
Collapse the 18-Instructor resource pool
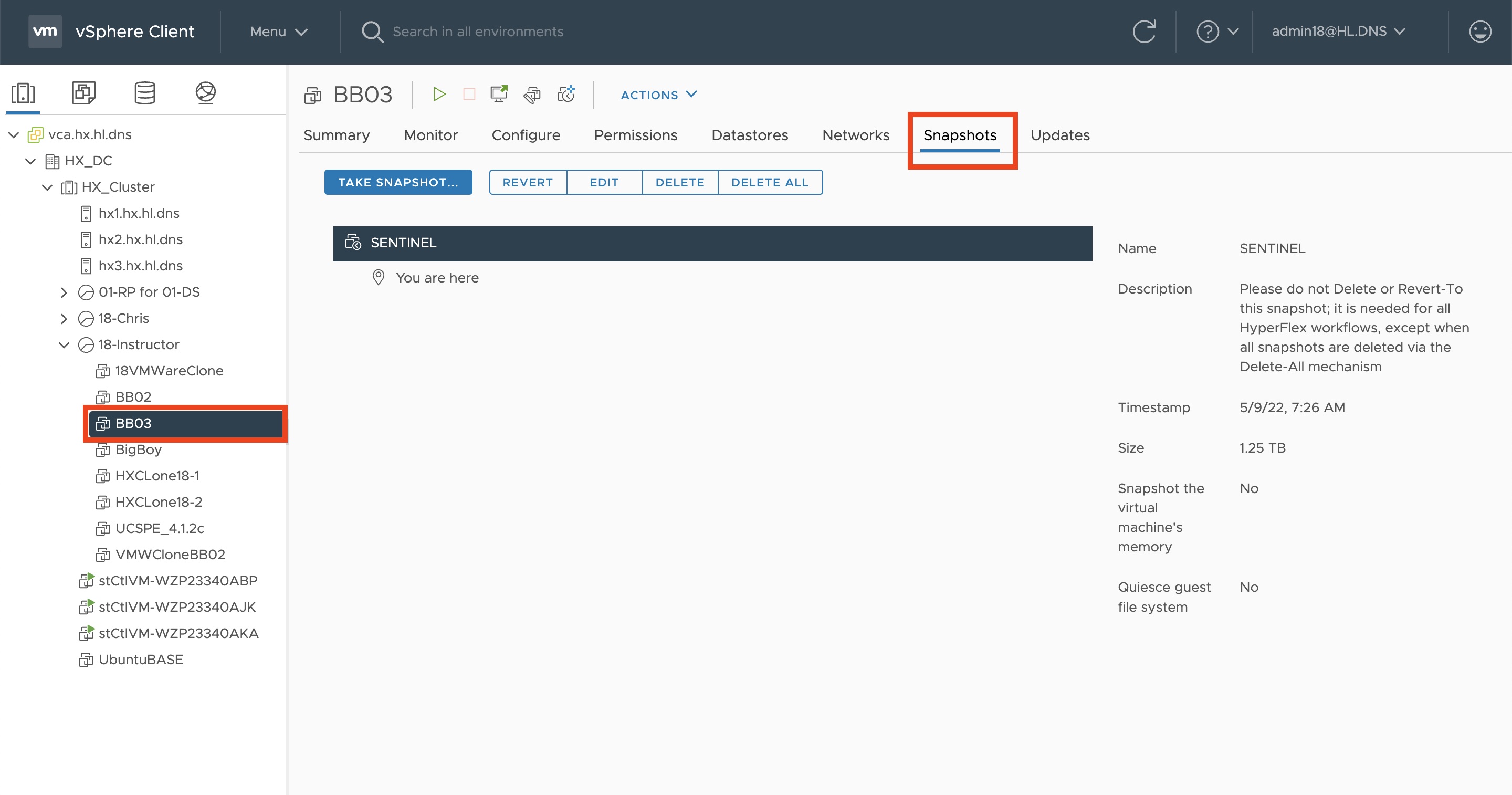point(65,344)
